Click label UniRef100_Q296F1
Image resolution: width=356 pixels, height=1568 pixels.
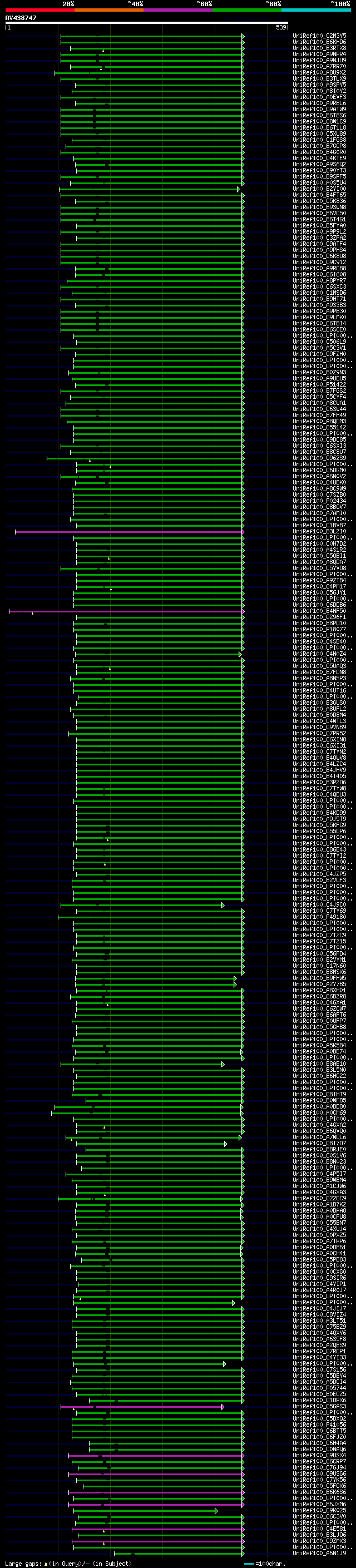[x=319, y=617]
